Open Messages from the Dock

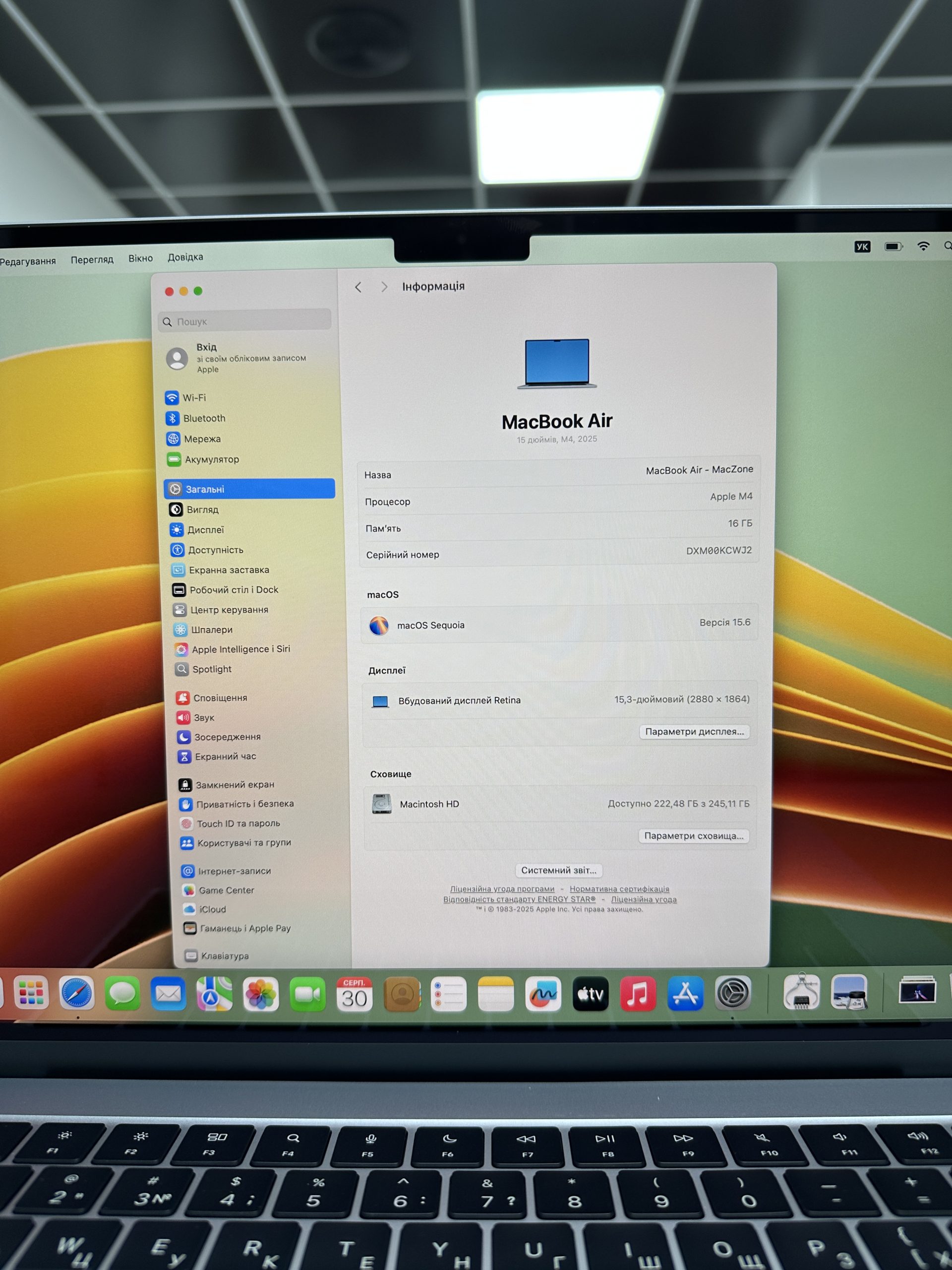click(x=122, y=993)
